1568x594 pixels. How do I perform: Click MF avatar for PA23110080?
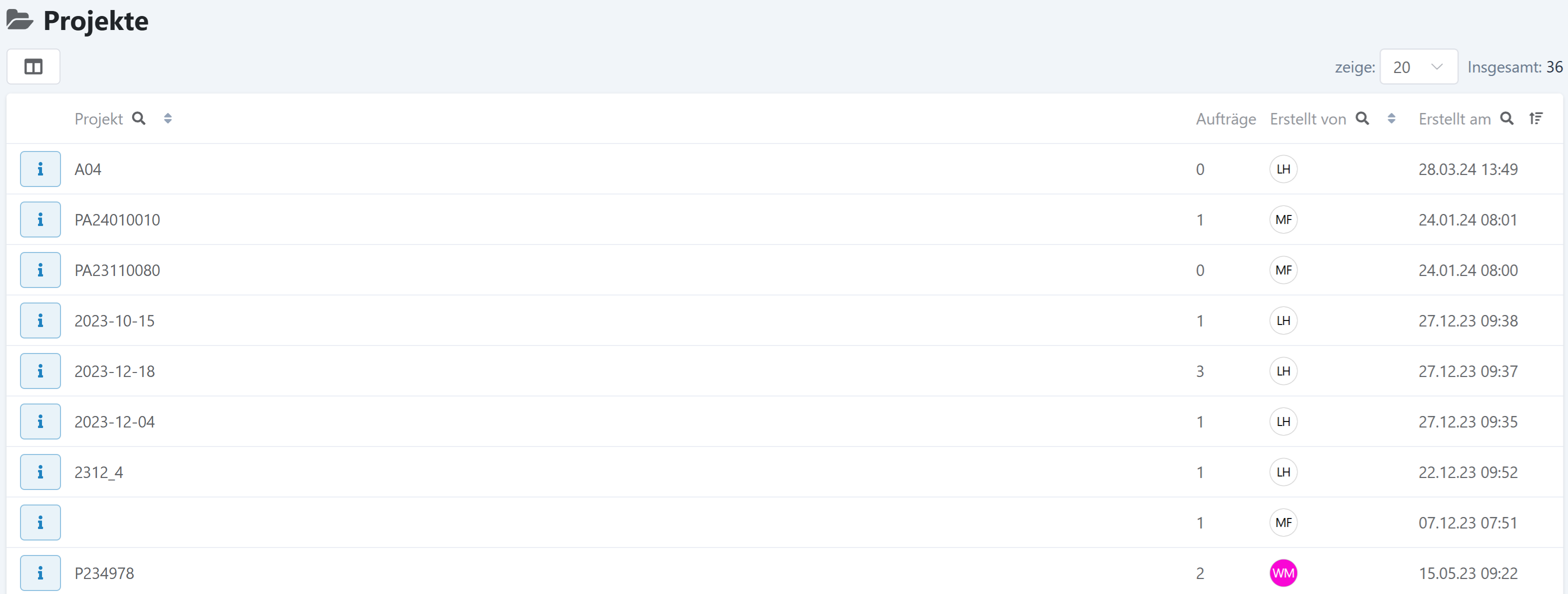1283,270
